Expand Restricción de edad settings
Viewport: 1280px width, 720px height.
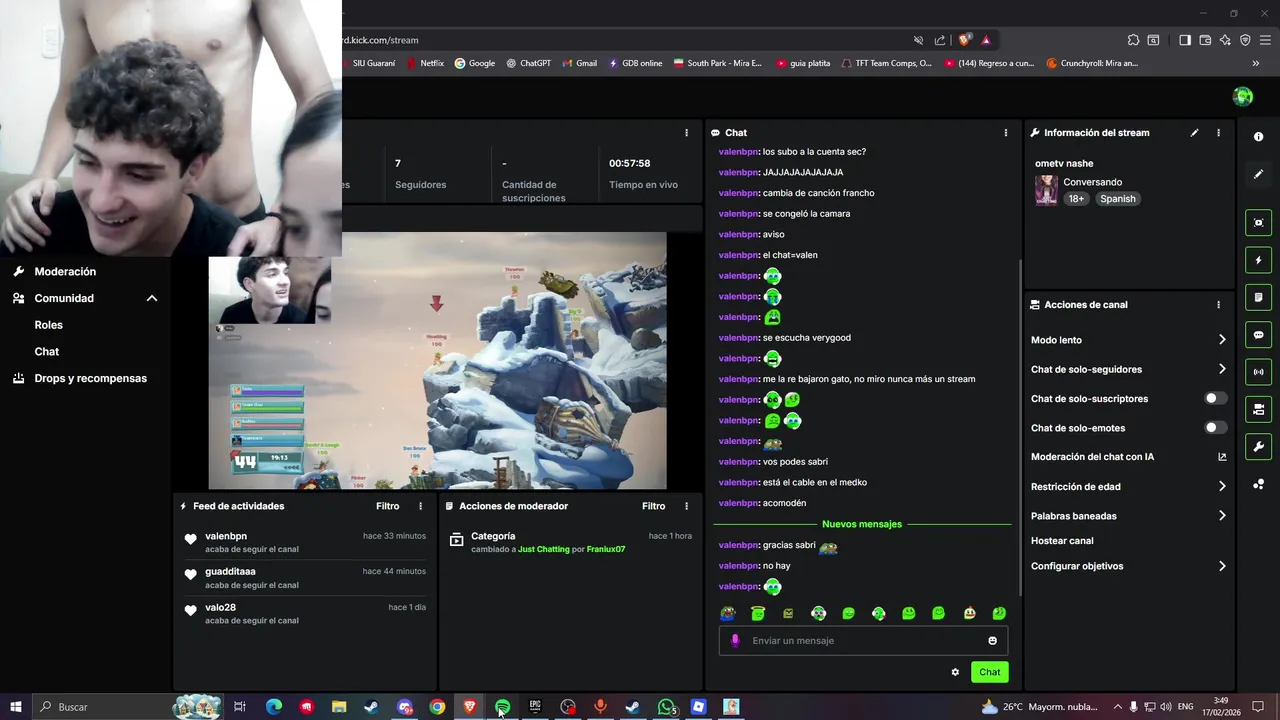click(1221, 487)
